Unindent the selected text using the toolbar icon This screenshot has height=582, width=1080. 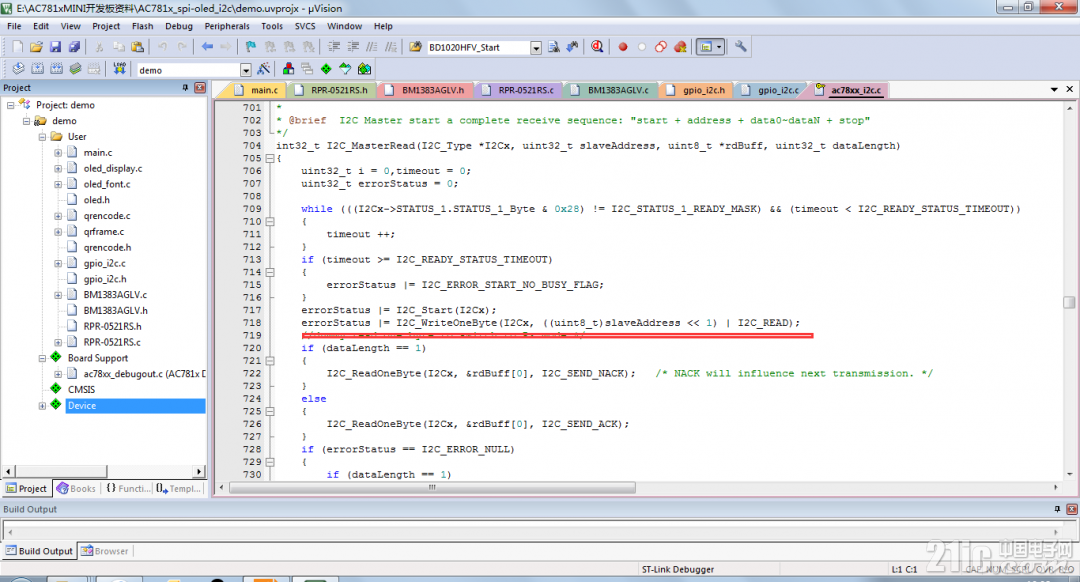353,47
